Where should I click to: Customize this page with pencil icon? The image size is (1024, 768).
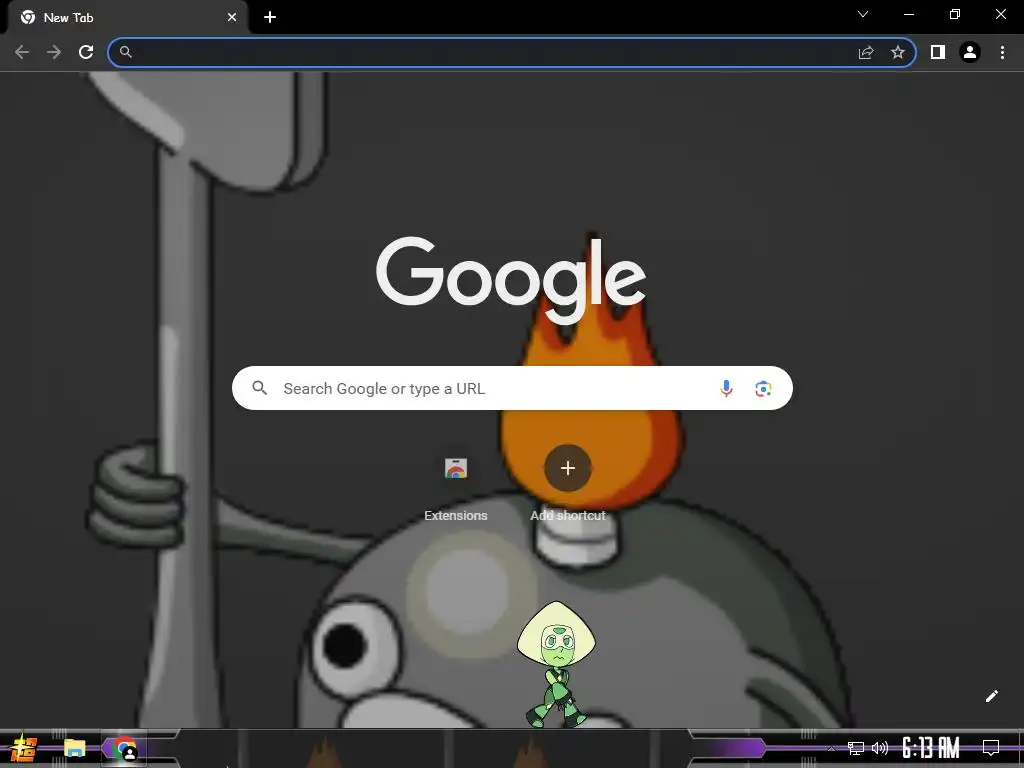tap(992, 696)
